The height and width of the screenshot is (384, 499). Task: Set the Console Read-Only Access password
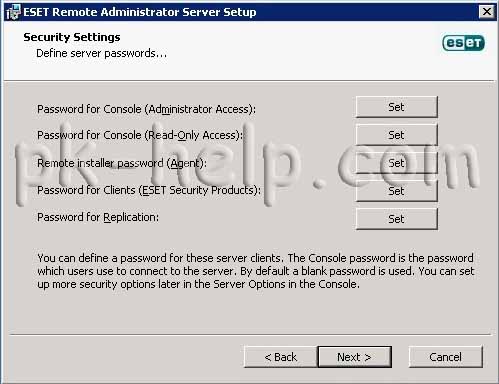(396, 135)
